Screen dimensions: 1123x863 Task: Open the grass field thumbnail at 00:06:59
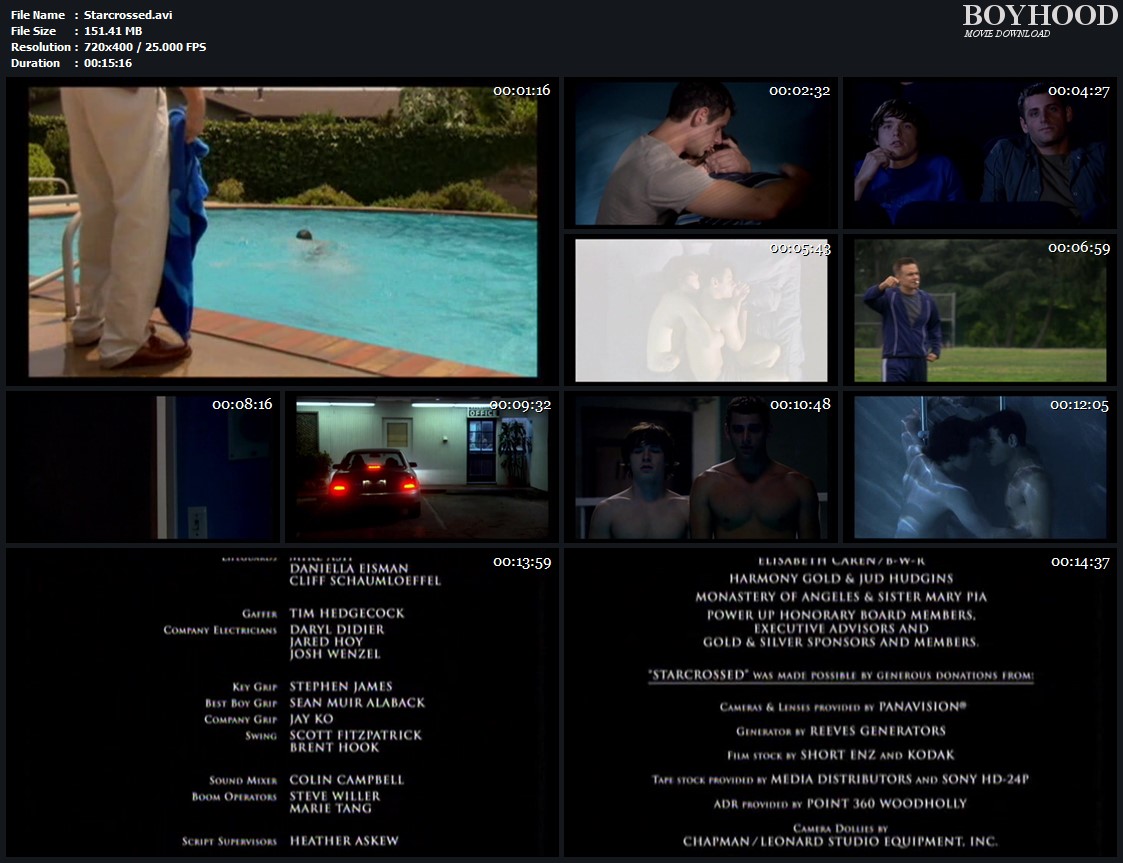(980, 310)
